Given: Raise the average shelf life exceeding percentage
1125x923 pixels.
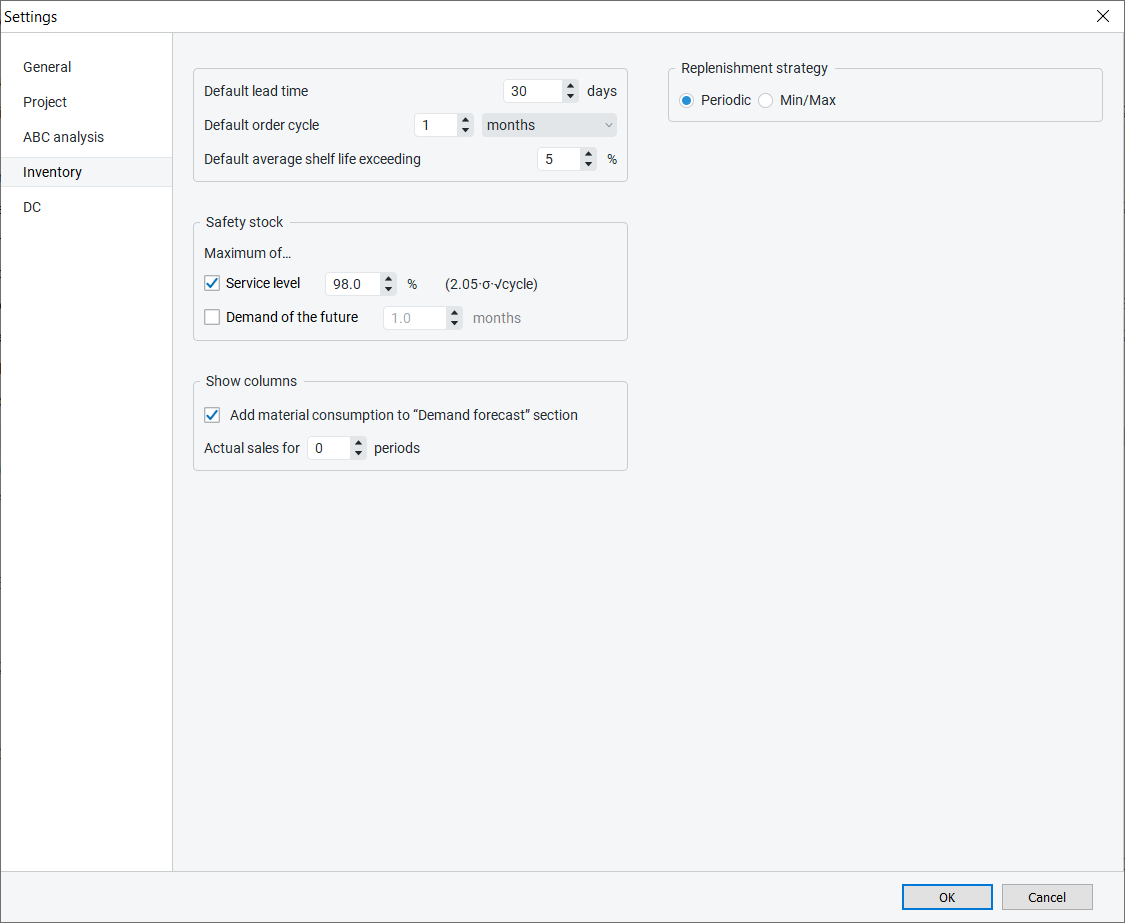Looking at the screenshot, I should (588, 154).
